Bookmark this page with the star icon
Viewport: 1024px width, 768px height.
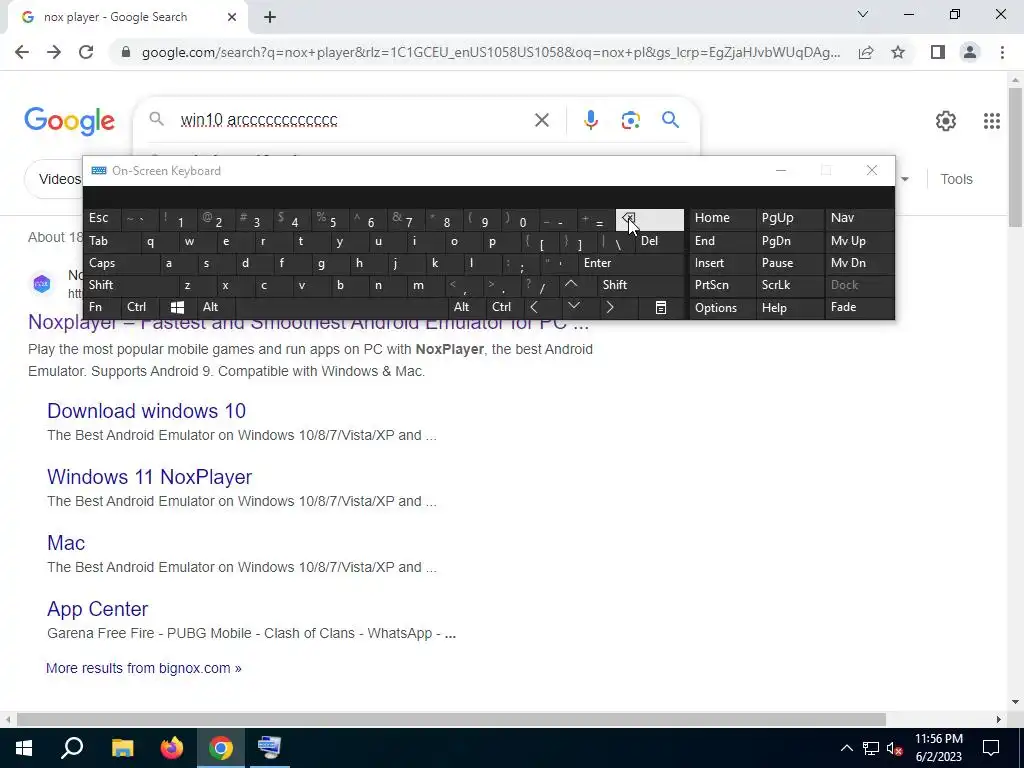[x=898, y=52]
